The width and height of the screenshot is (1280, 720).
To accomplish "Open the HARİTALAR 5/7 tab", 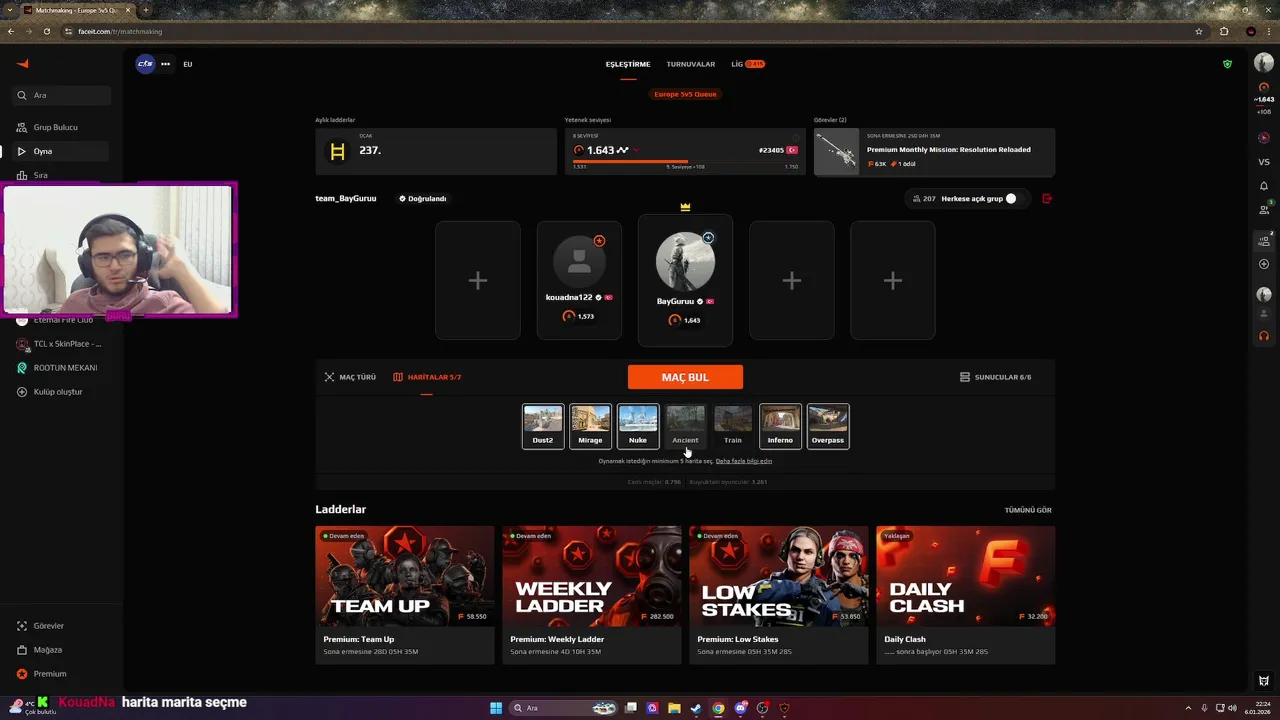I will [x=427, y=377].
